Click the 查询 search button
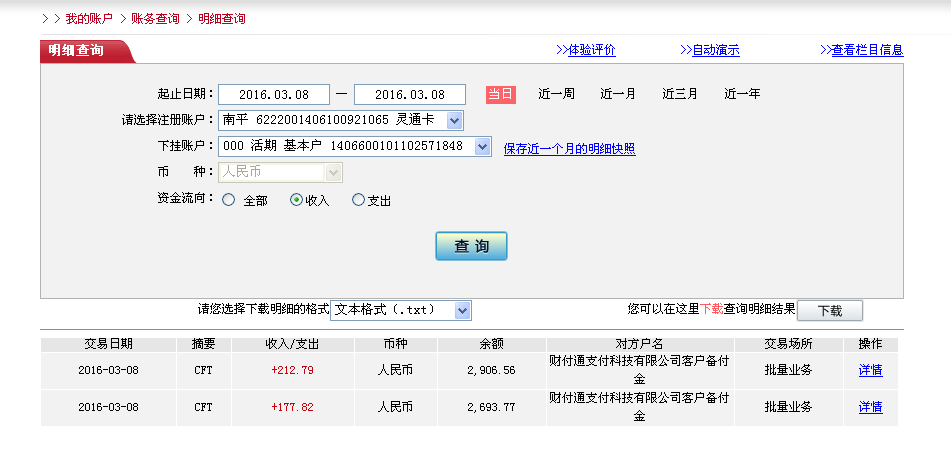This screenshot has height=465, width=951. pyautogui.click(x=471, y=246)
